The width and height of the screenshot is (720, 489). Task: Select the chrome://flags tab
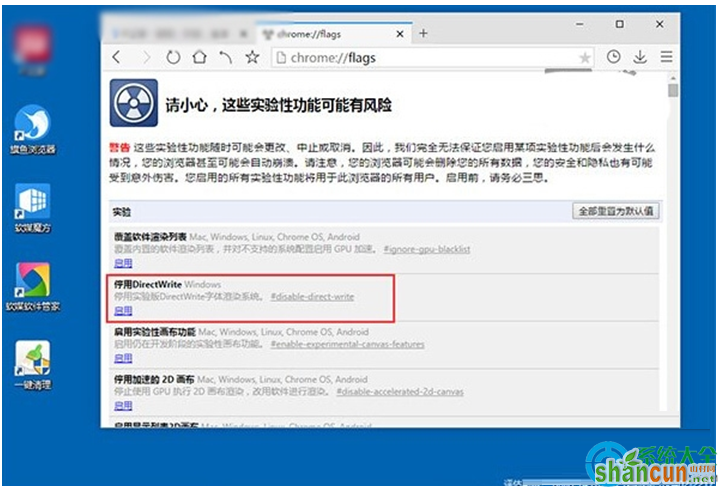tap(333, 34)
